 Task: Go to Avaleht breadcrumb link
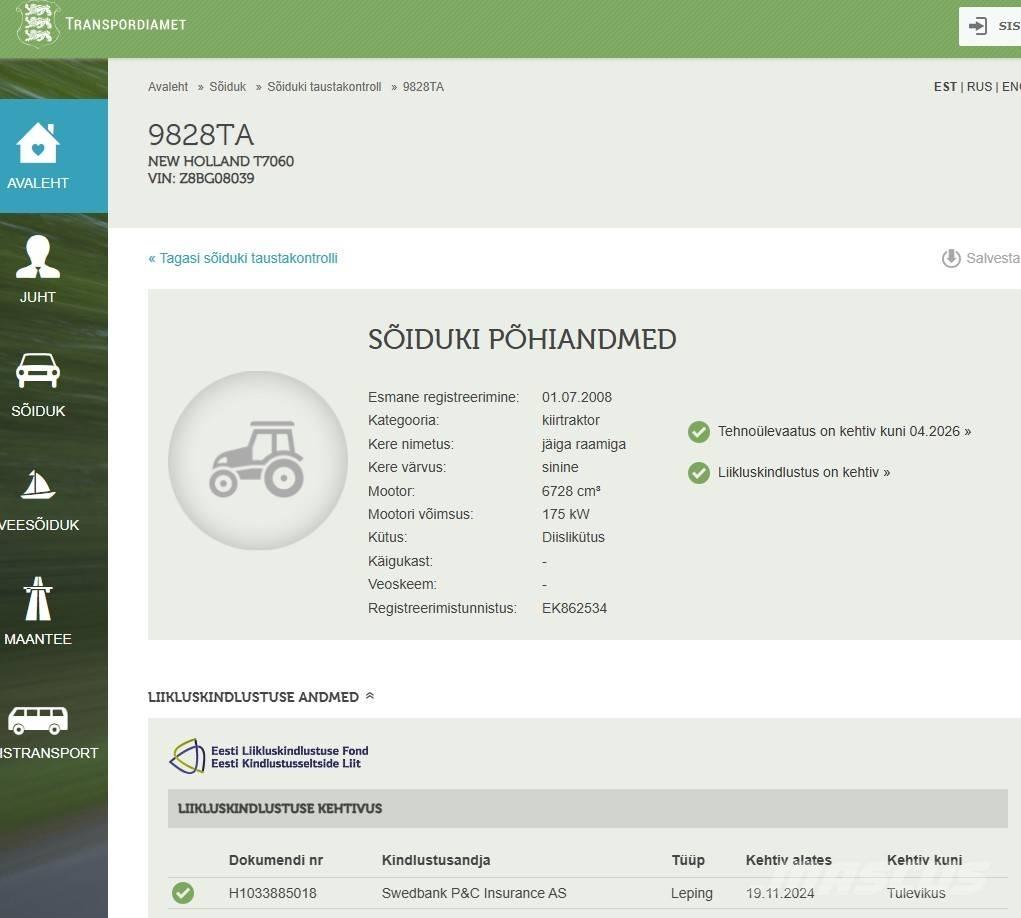click(x=168, y=87)
